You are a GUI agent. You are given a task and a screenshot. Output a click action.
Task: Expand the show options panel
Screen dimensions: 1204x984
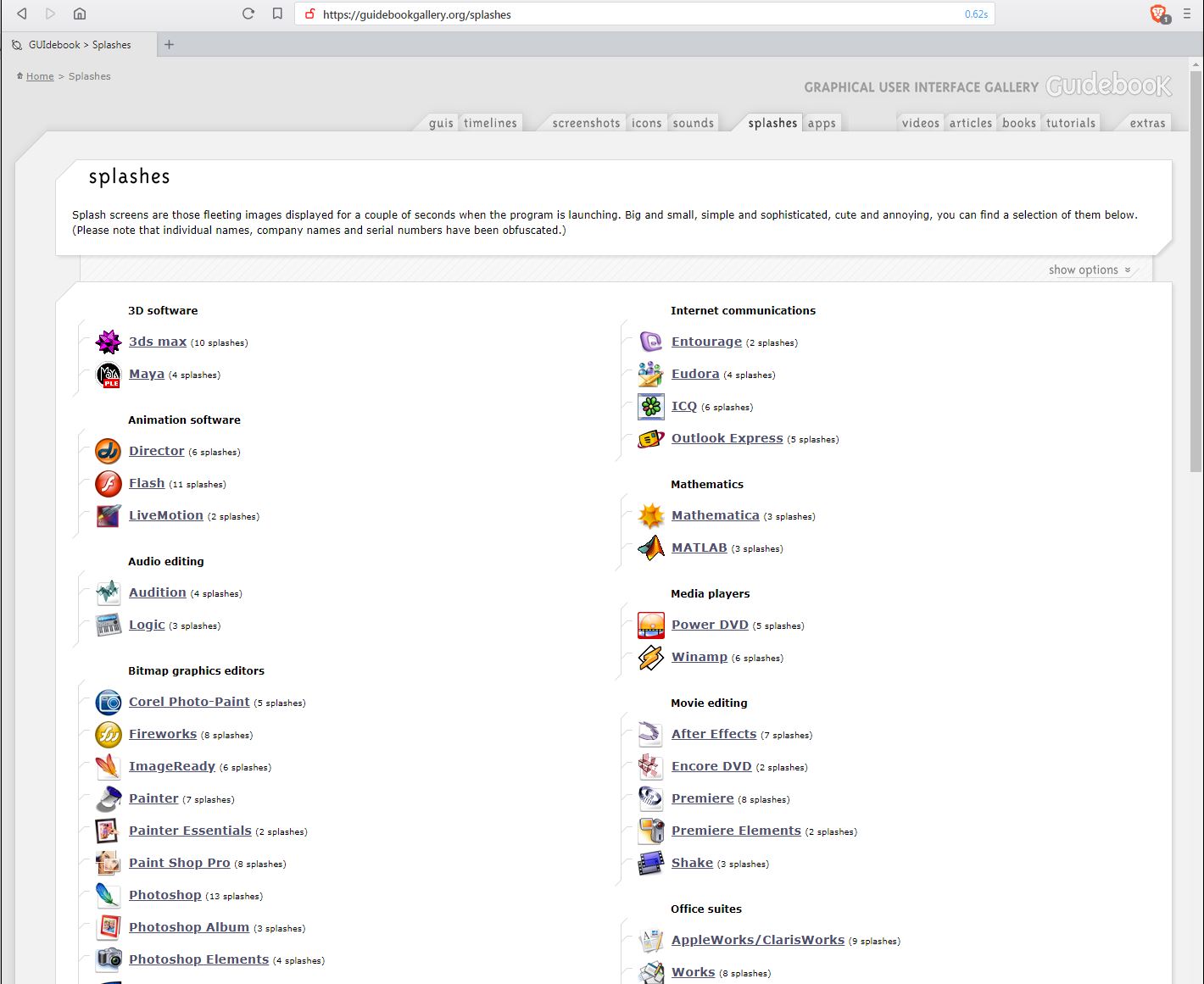pyautogui.click(x=1090, y=270)
